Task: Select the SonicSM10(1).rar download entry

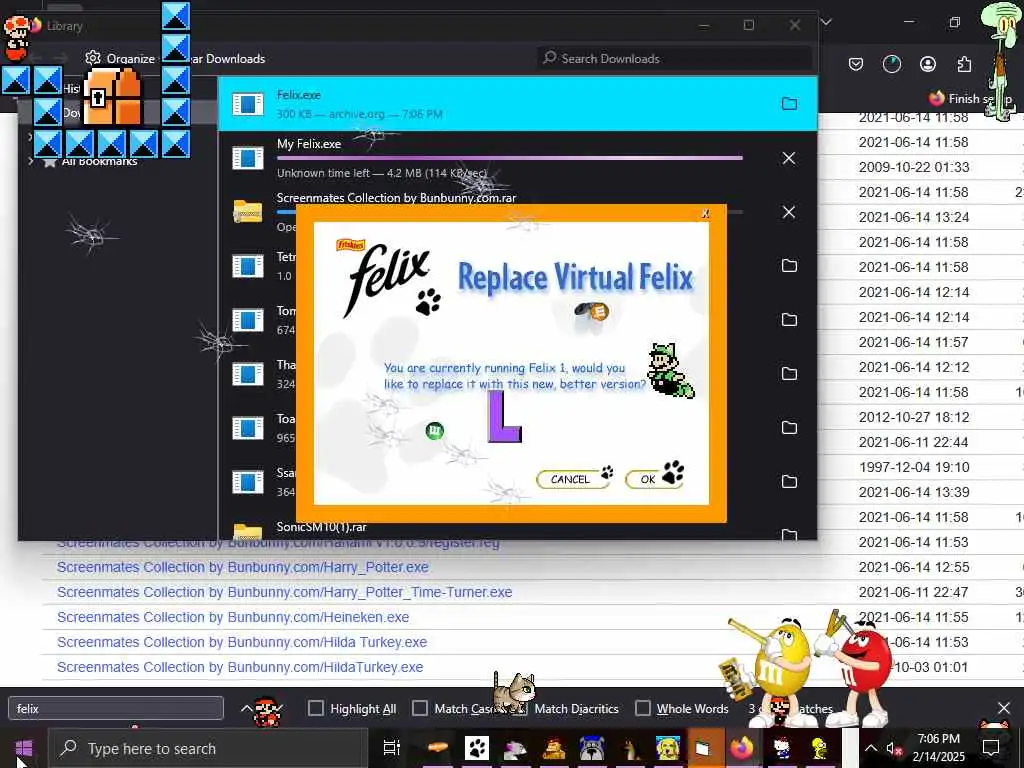Action: tap(517, 530)
